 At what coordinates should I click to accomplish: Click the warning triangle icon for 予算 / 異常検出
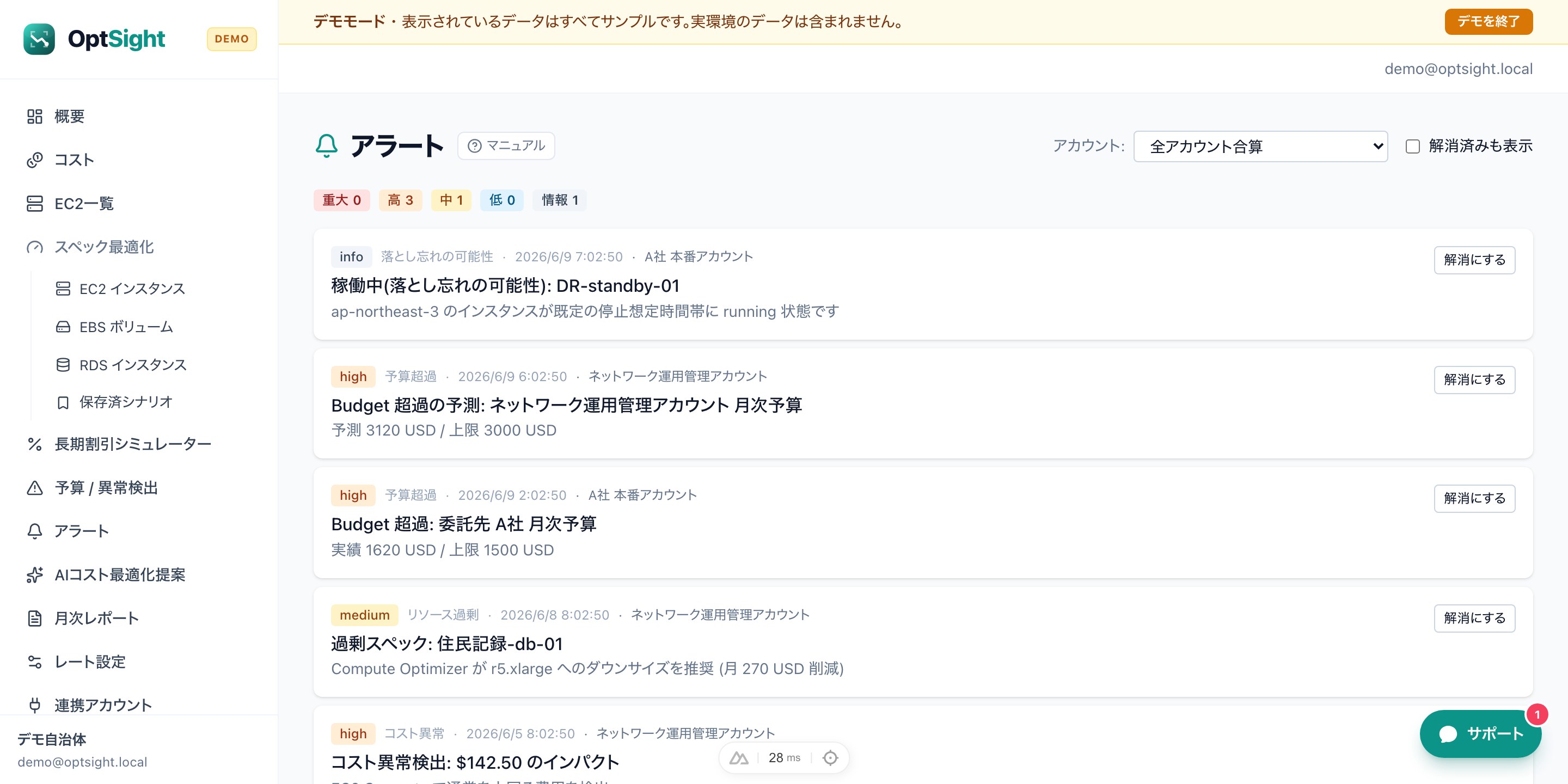pyautogui.click(x=35, y=488)
